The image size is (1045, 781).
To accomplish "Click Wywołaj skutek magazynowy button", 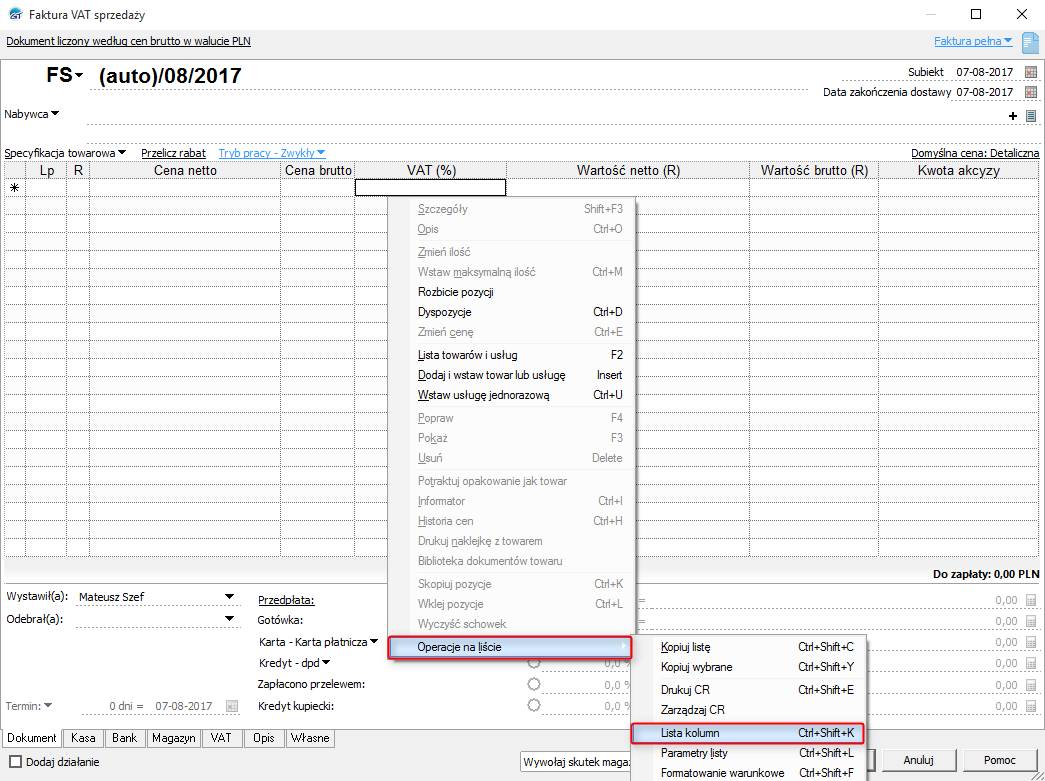I will [x=576, y=762].
